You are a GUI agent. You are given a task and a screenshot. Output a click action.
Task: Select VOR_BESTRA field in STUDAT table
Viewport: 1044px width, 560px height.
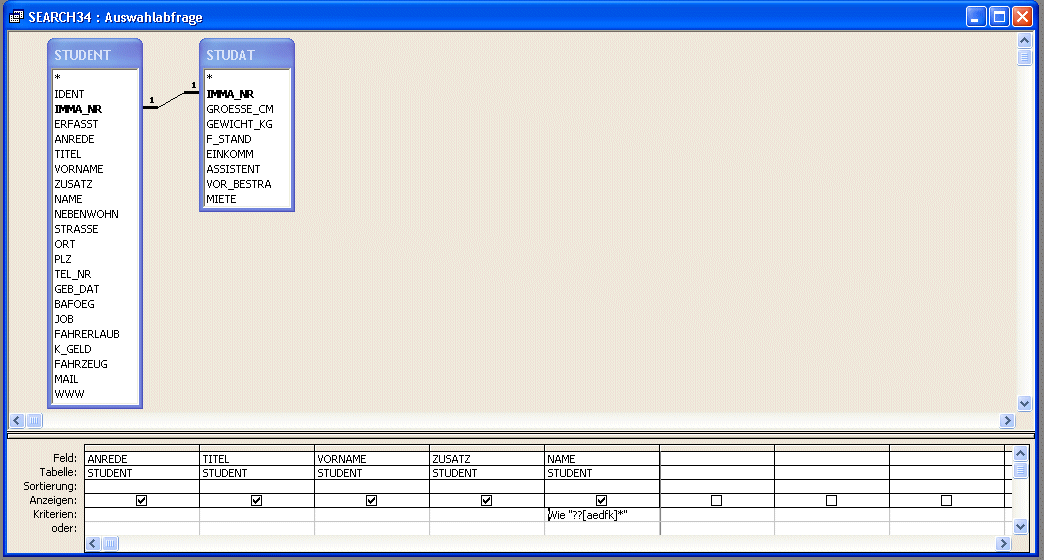pyautogui.click(x=238, y=184)
